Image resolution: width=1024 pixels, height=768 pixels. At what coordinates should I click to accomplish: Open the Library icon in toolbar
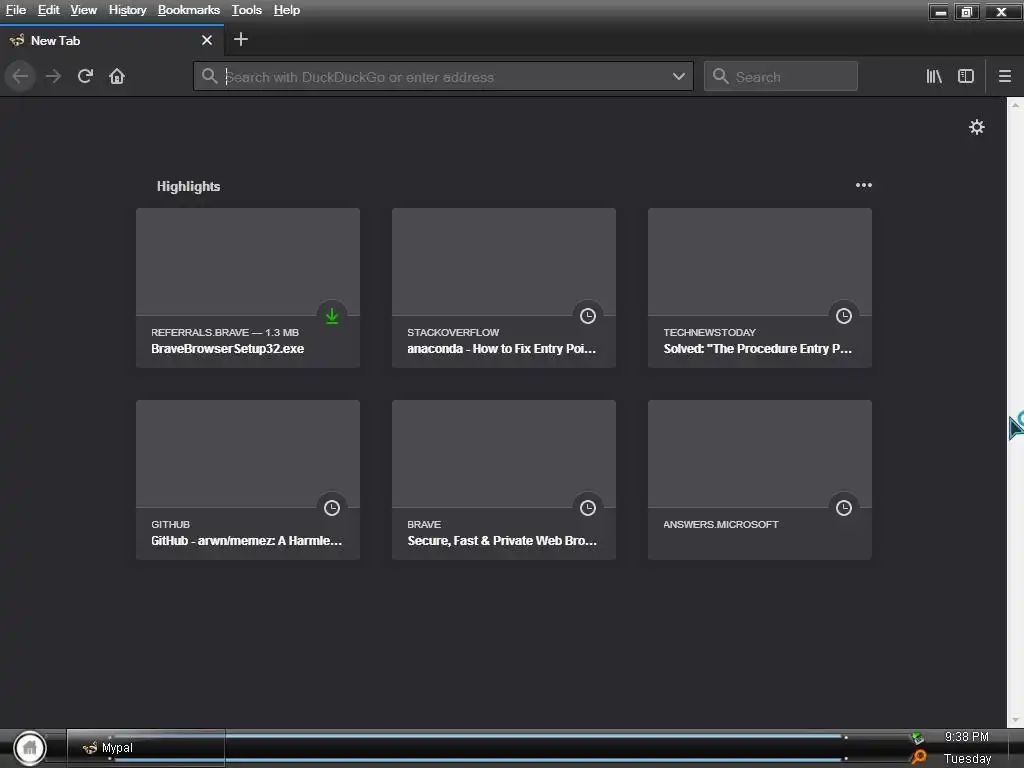click(934, 76)
